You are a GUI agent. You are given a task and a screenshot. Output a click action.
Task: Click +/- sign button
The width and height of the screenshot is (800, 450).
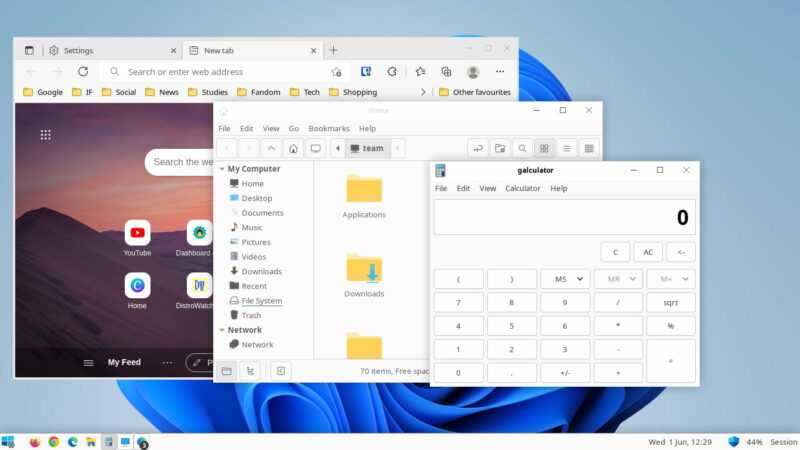pyautogui.click(x=565, y=373)
